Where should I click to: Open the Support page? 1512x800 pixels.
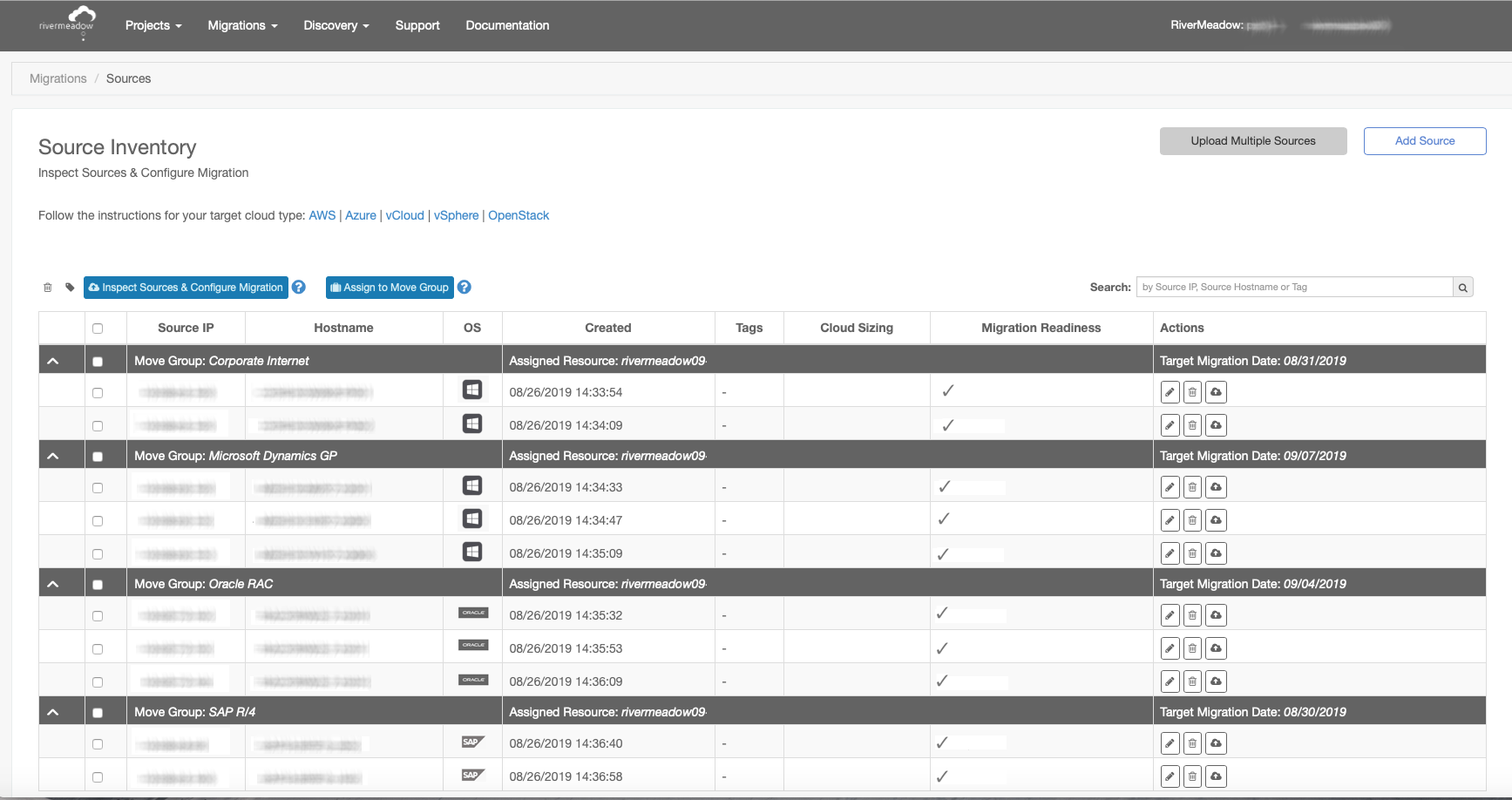(417, 25)
